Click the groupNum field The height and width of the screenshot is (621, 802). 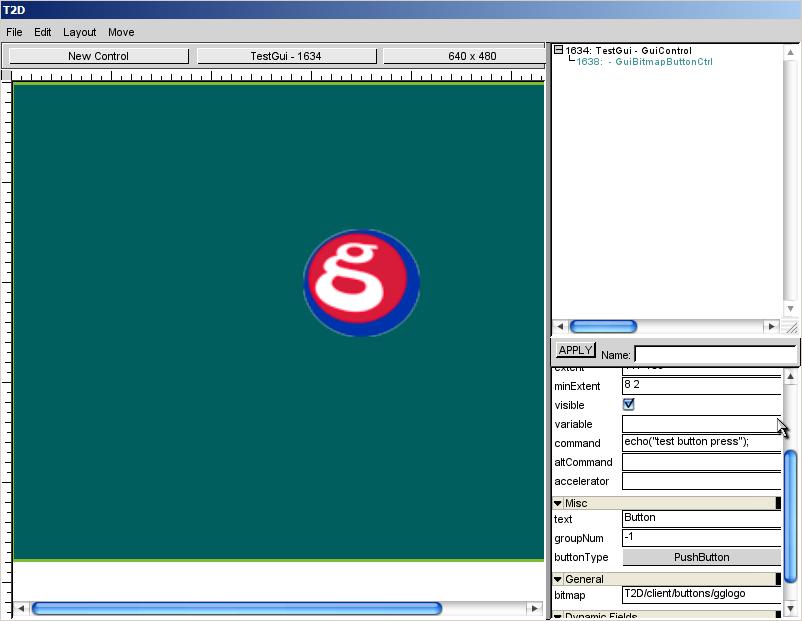tap(701, 538)
